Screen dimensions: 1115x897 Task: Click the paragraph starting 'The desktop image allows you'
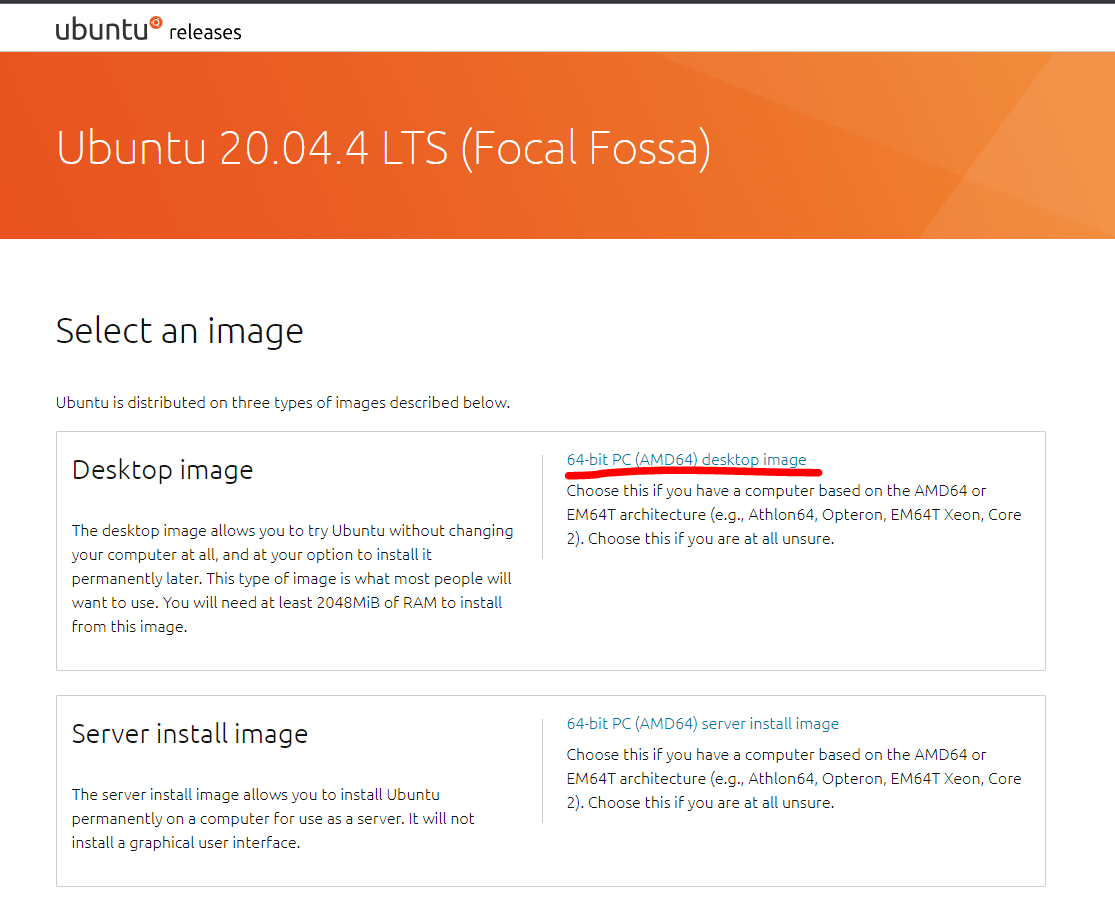tap(292, 578)
